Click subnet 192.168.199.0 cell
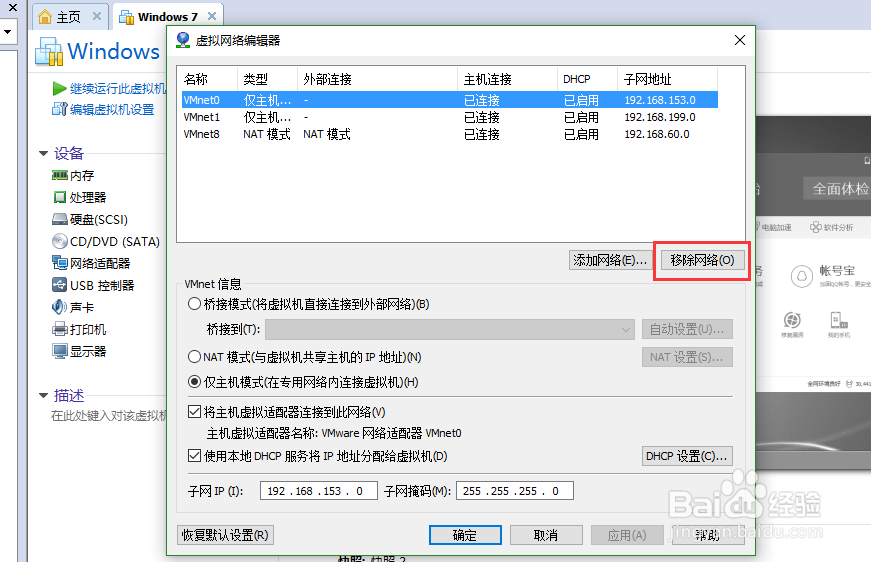The width and height of the screenshot is (871, 562). [659, 117]
